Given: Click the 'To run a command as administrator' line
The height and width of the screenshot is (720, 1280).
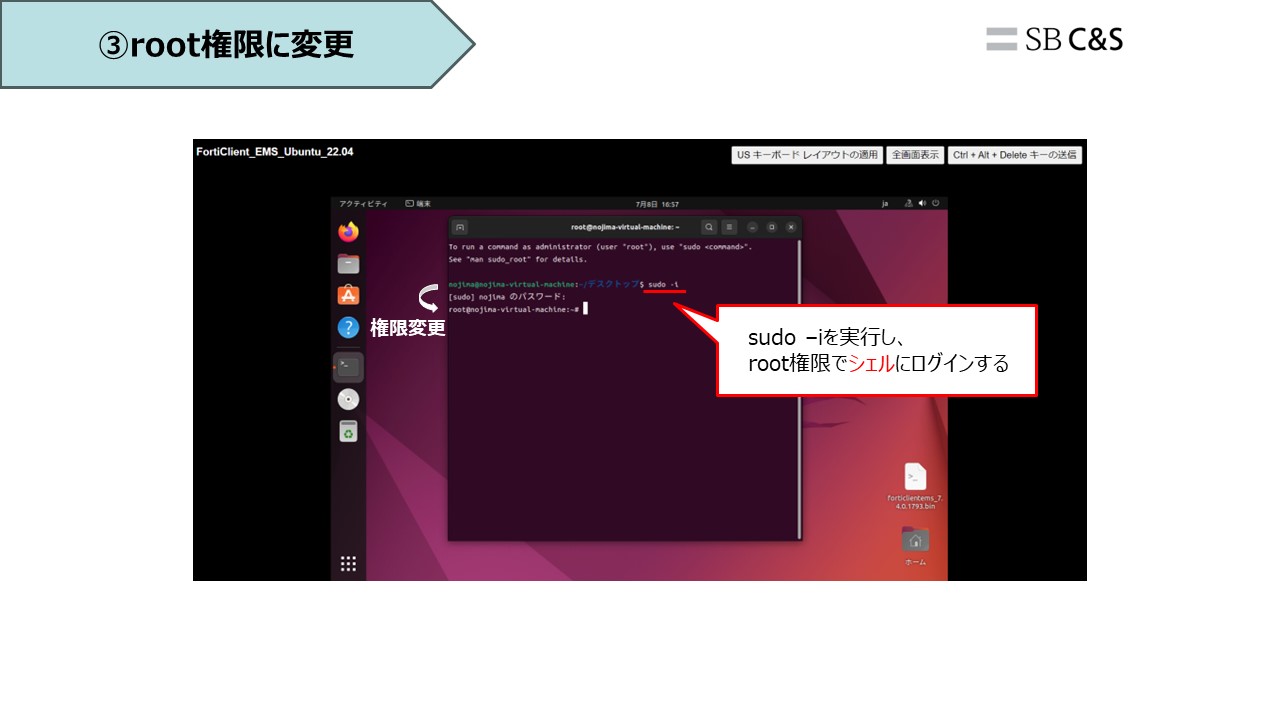Looking at the screenshot, I should pos(600,246).
